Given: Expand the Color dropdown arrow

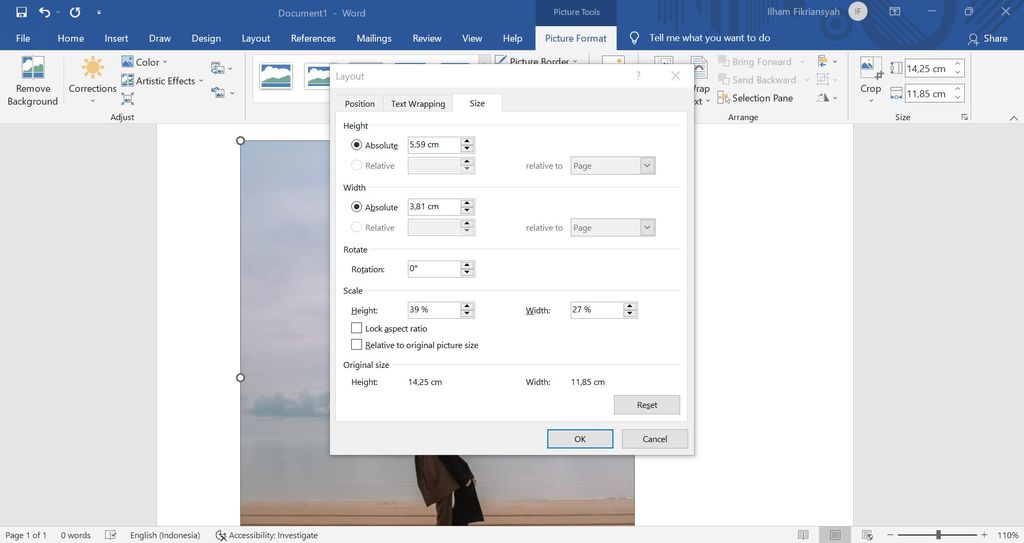Looking at the screenshot, I should pyautogui.click(x=165, y=62).
